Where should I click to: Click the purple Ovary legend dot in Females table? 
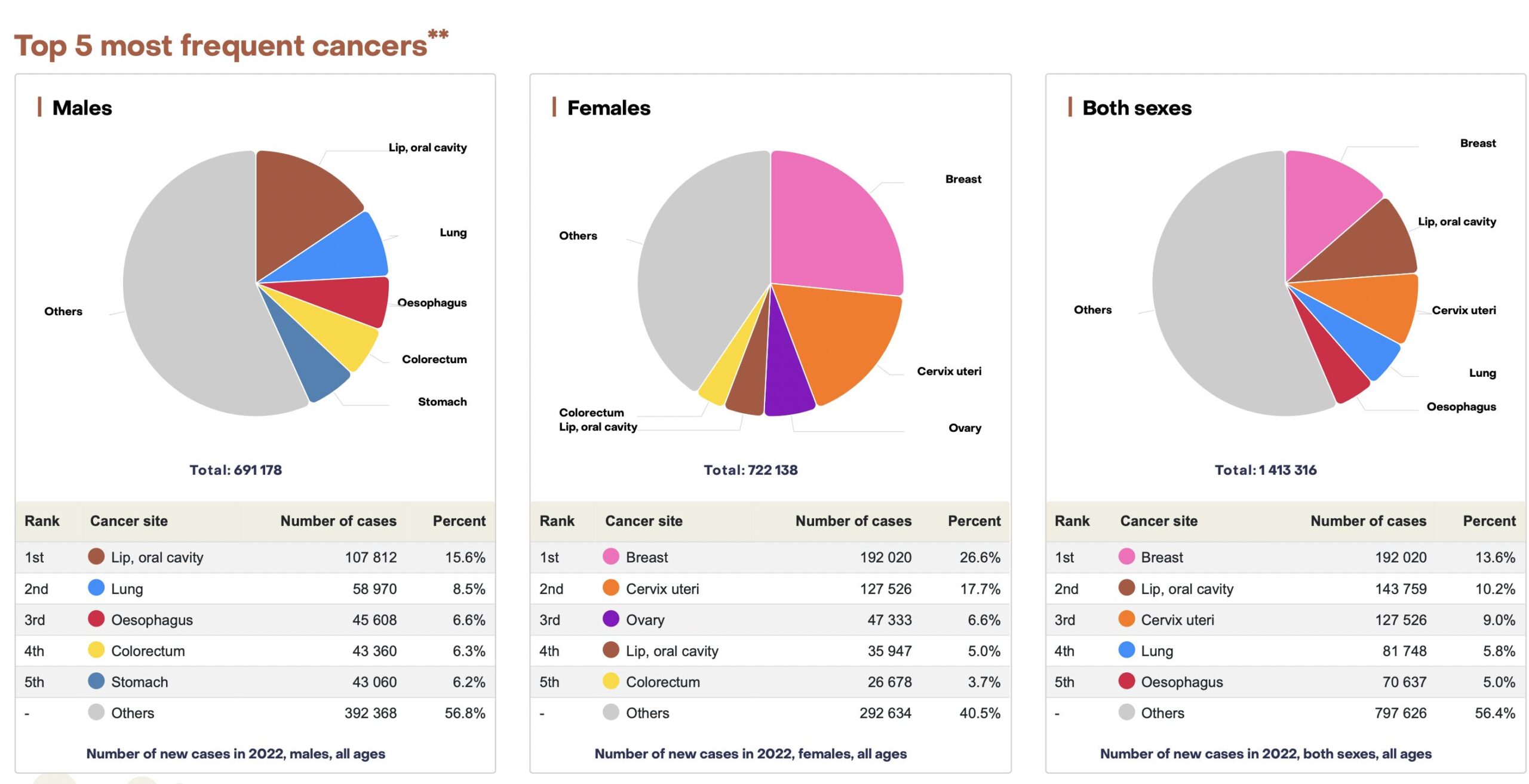pyautogui.click(x=610, y=619)
